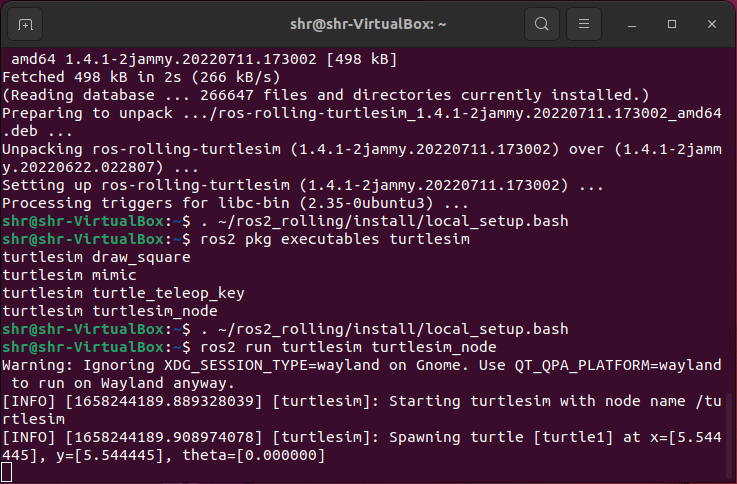This screenshot has height=484, width=737.
Task: Open the terminal hamburger menu
Action: (584, 24)
